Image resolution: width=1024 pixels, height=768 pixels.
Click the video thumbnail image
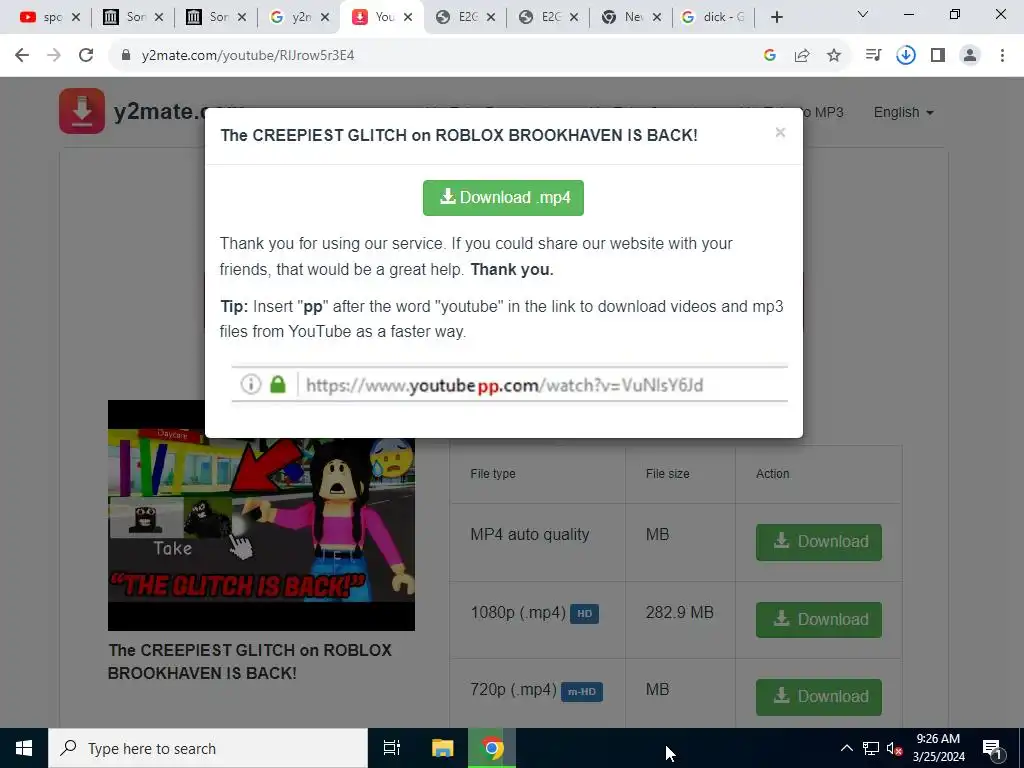(x=261, y=515)
